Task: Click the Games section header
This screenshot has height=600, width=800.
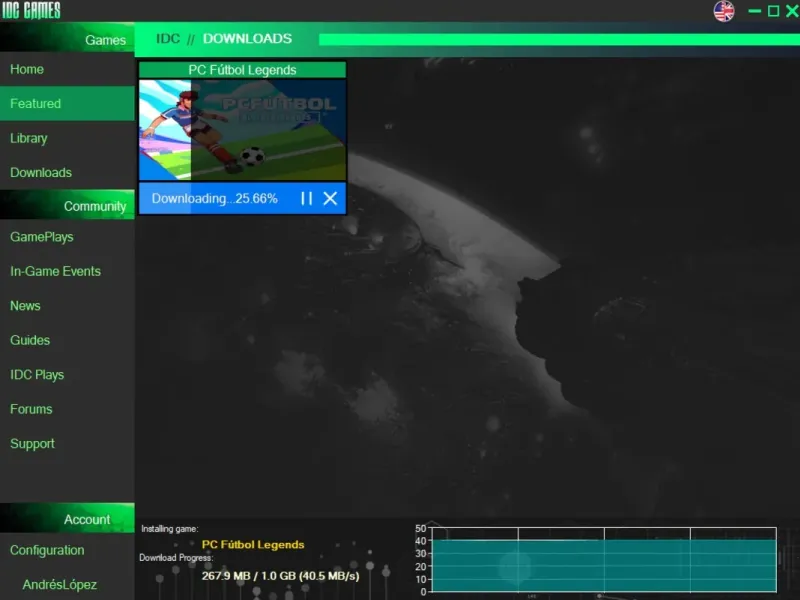Action: pos(67,38)
